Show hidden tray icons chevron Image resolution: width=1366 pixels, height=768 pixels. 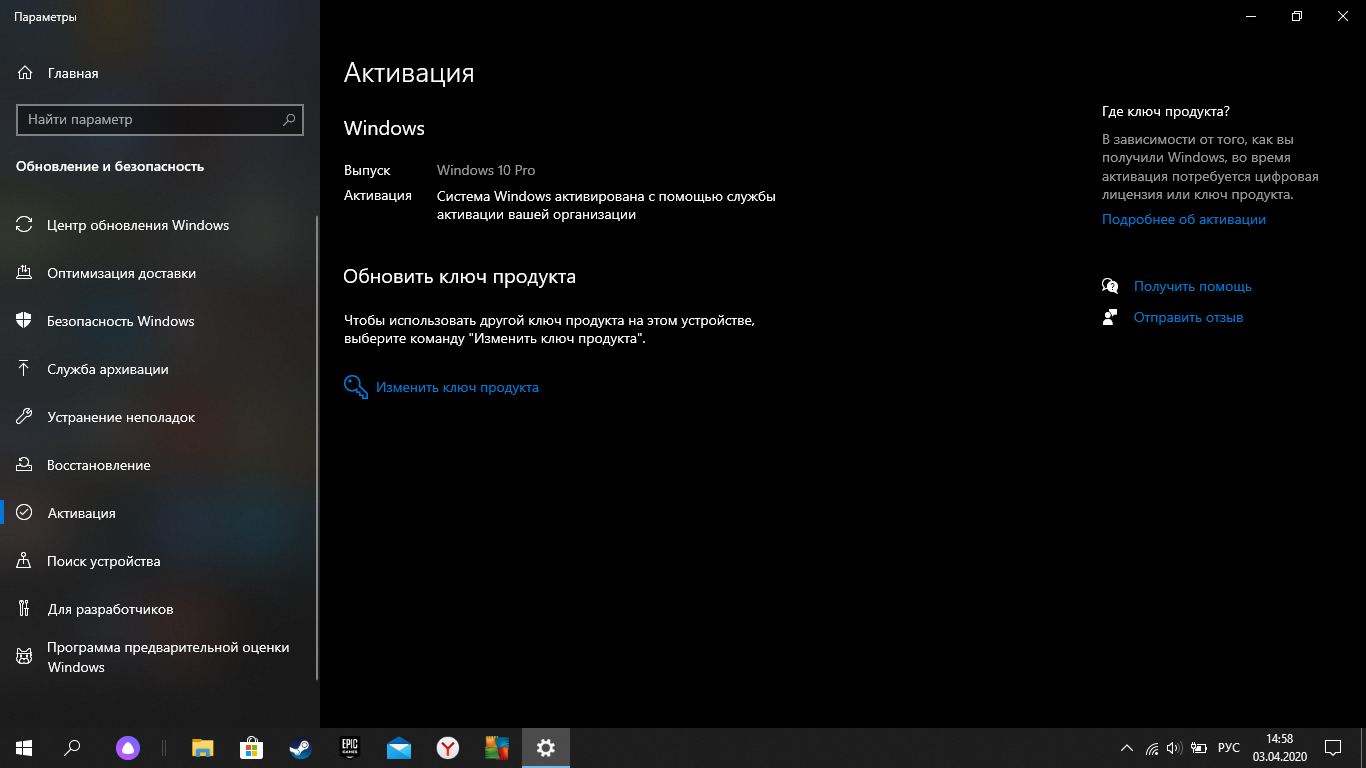(1127, 747)
